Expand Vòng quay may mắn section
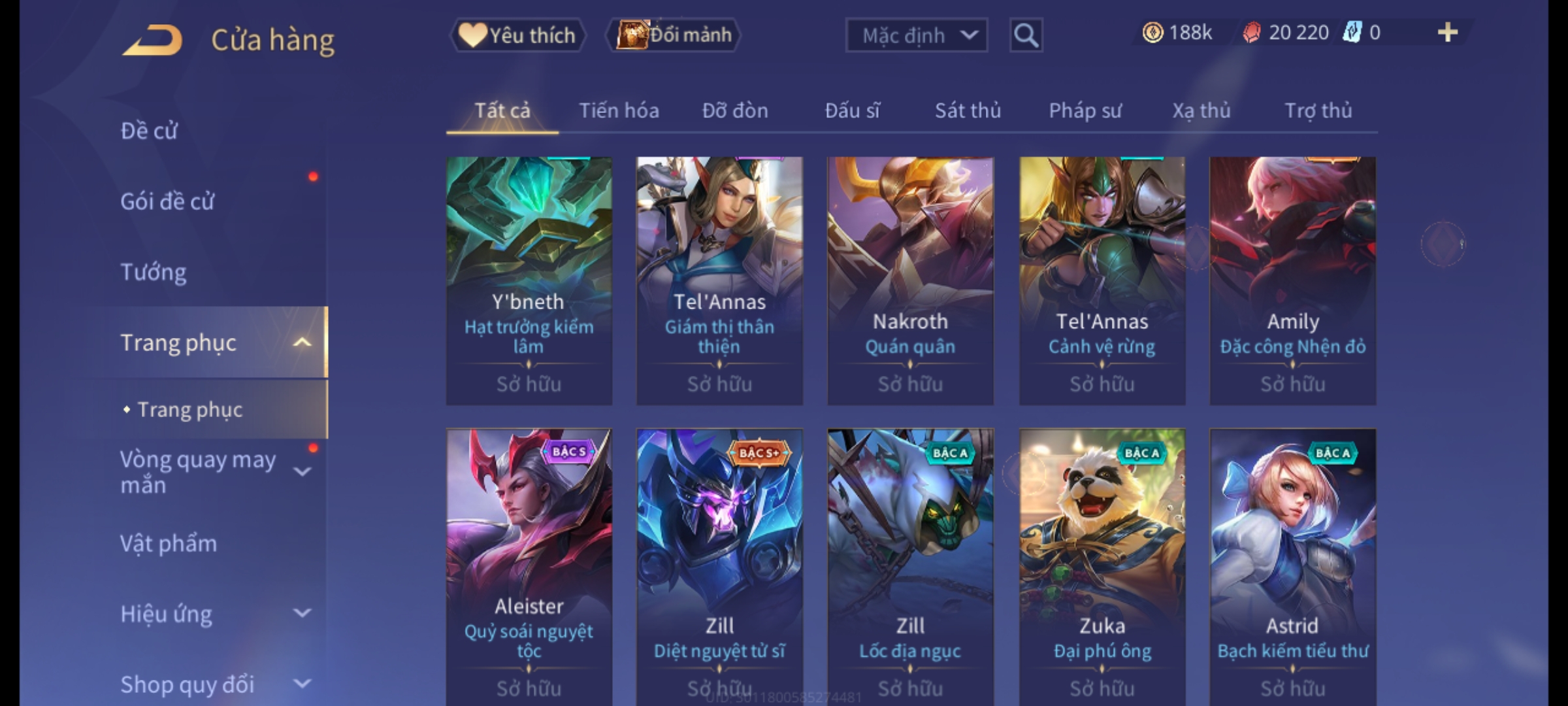Image resolution: width=1568 pixels, height=706 pixels. click(302, 471)
